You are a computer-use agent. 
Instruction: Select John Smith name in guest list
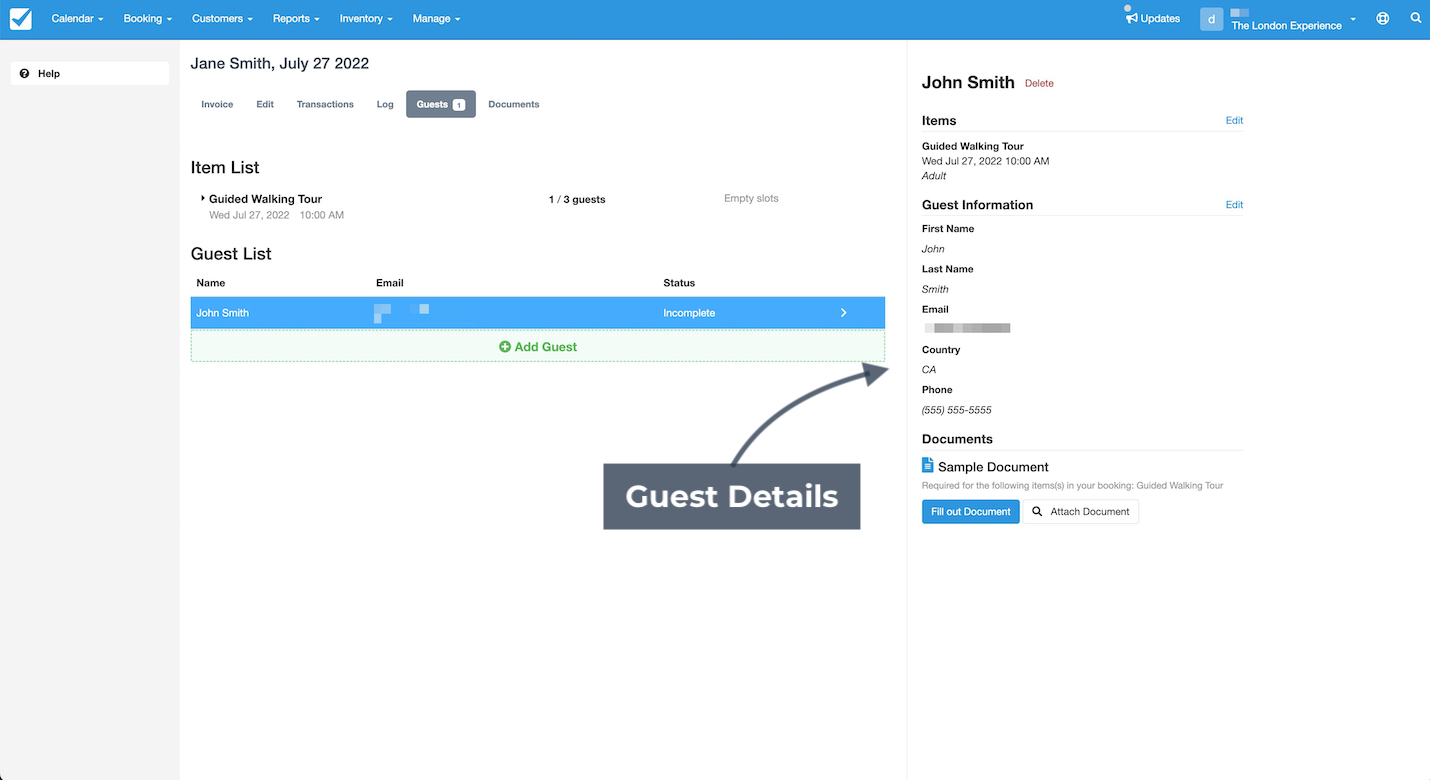coord(222,313)
